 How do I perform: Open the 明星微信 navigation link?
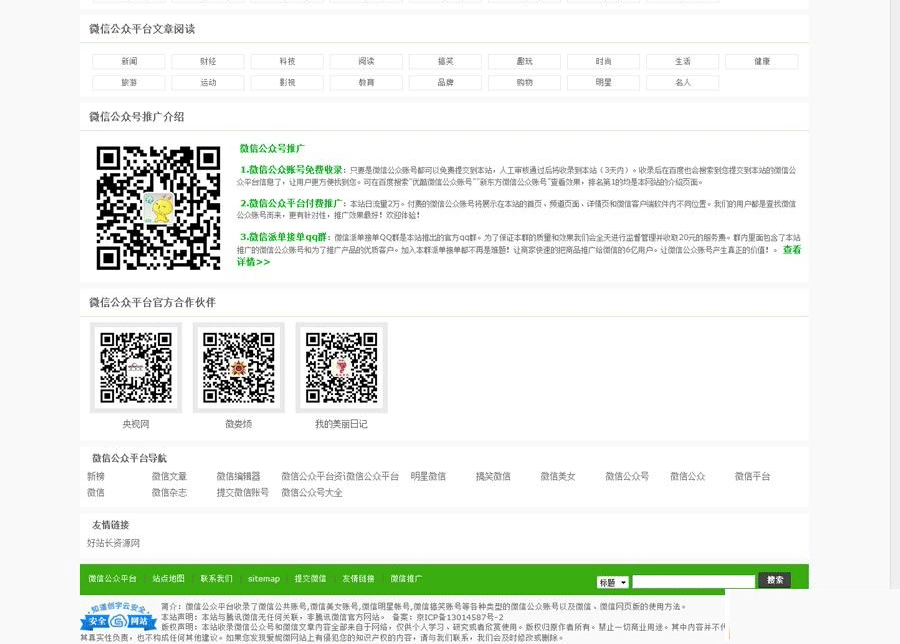pyautogui.click(x=428, y=476)
